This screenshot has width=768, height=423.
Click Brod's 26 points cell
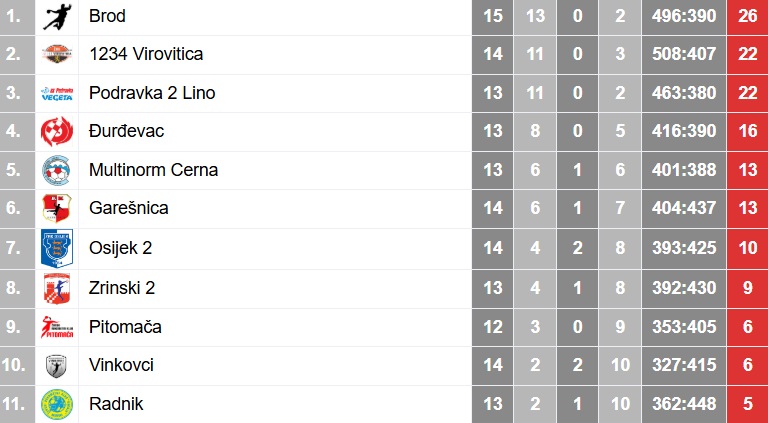(x=747, y=16)
